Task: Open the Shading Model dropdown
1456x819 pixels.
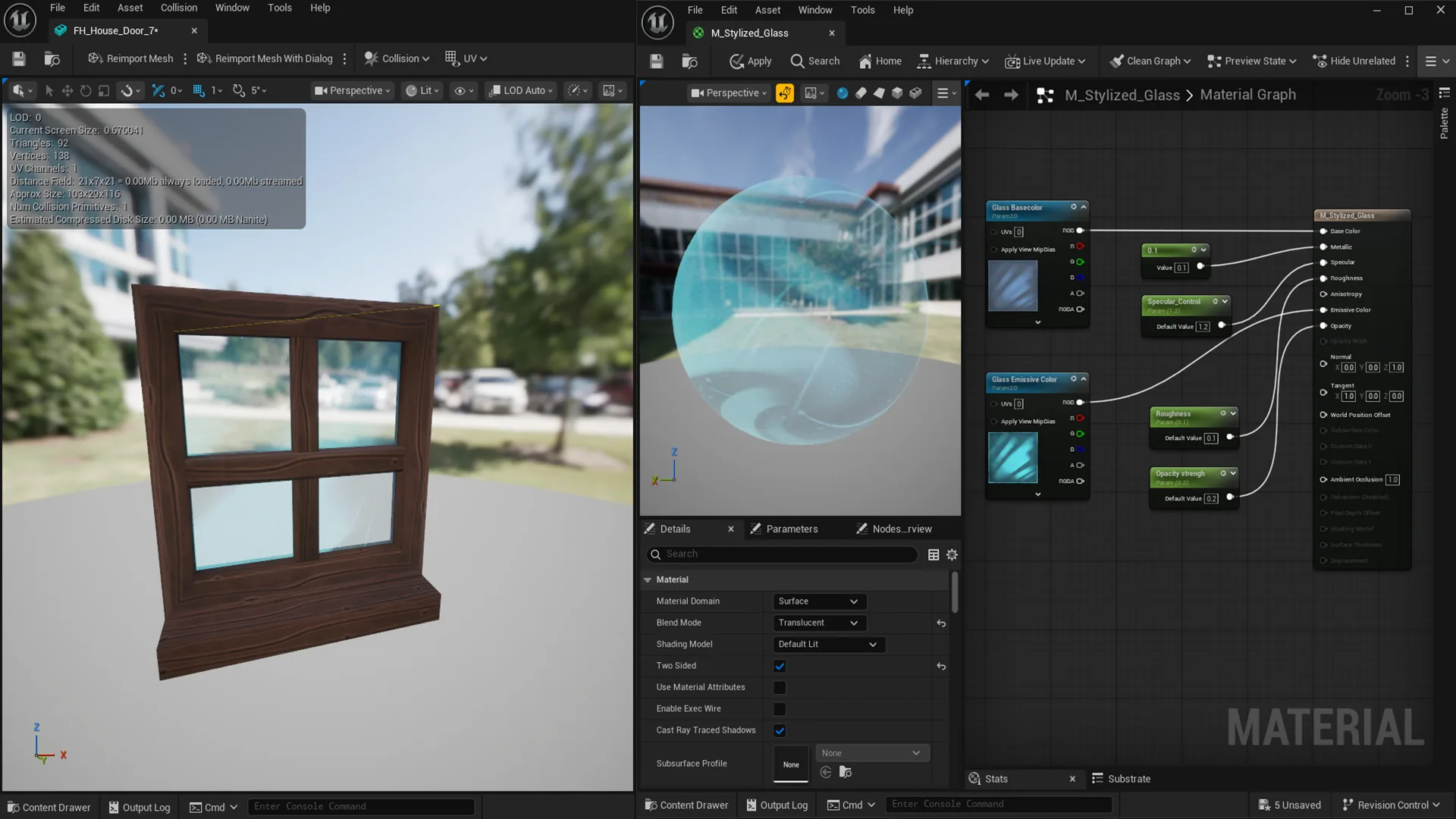Action: (828, 645)
